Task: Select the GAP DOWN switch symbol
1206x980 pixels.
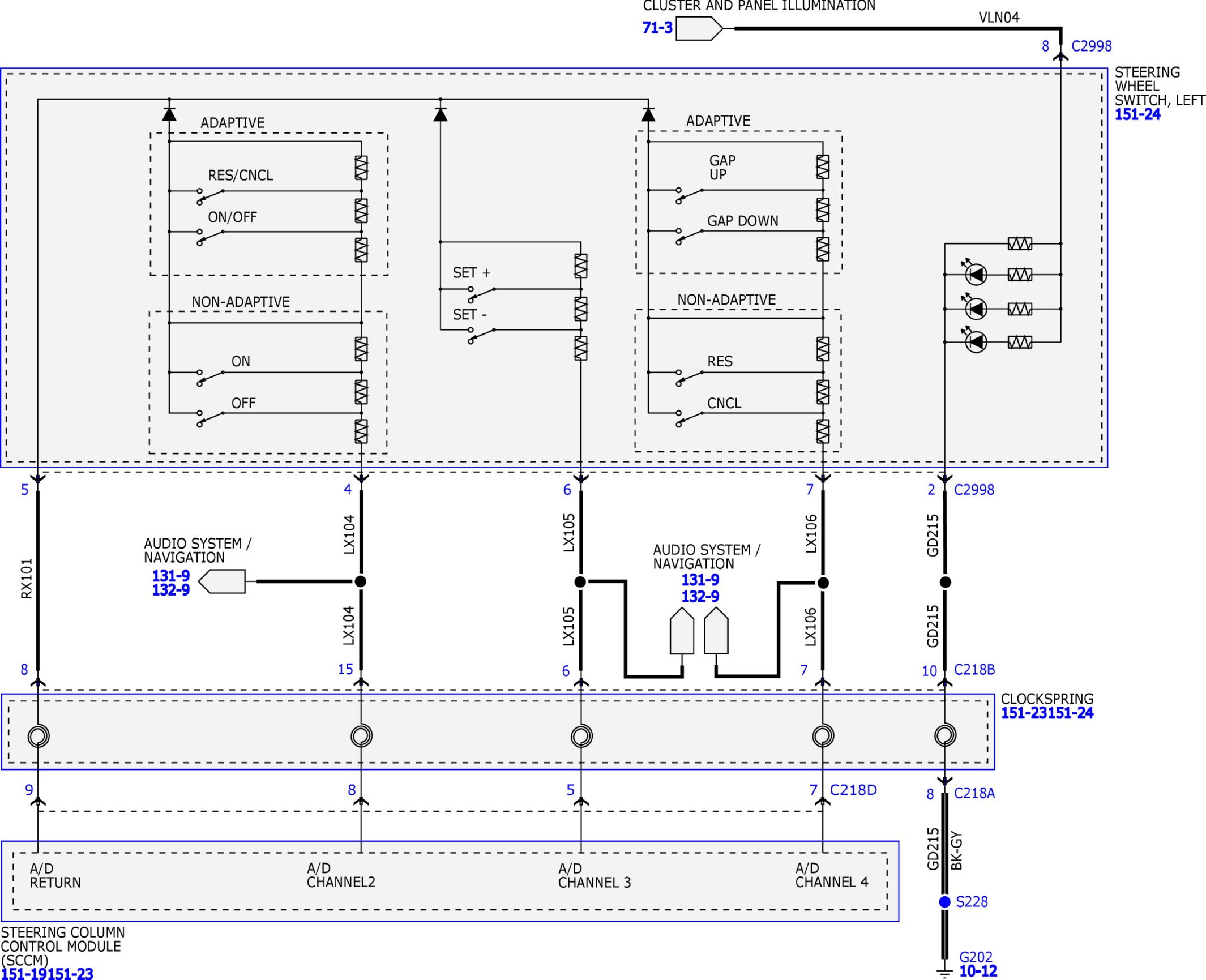Action: click(690, 237)
